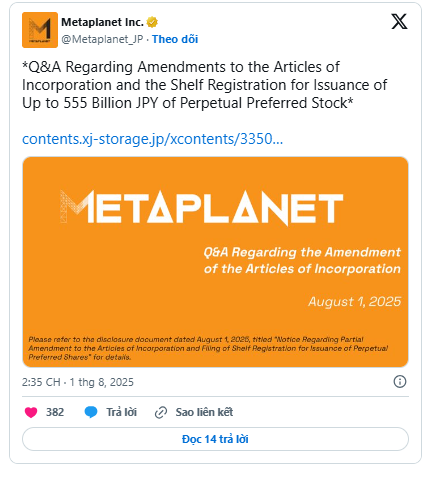Click the 382 likes count
Viewport: 429px width, 477px height.
tap(55, 412)
